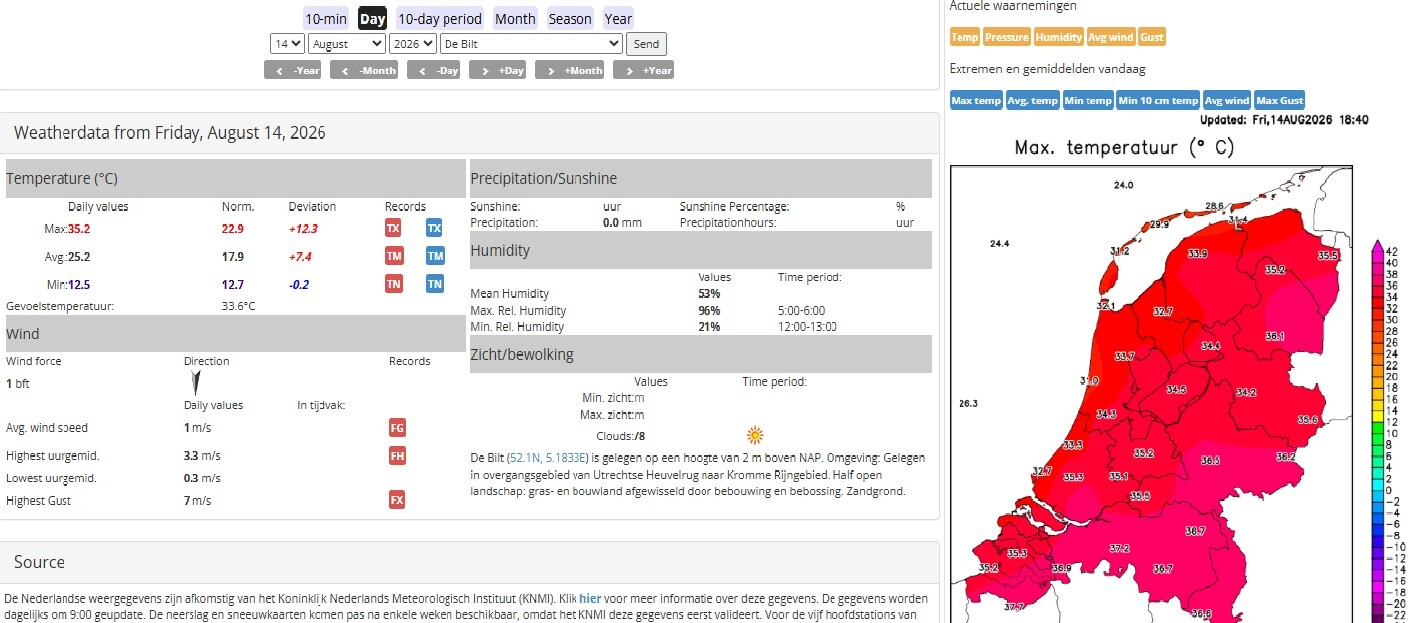Open the FH highest hourly wind icon
The width and height of the screenshot is (1408, 623).
(397, 456)
